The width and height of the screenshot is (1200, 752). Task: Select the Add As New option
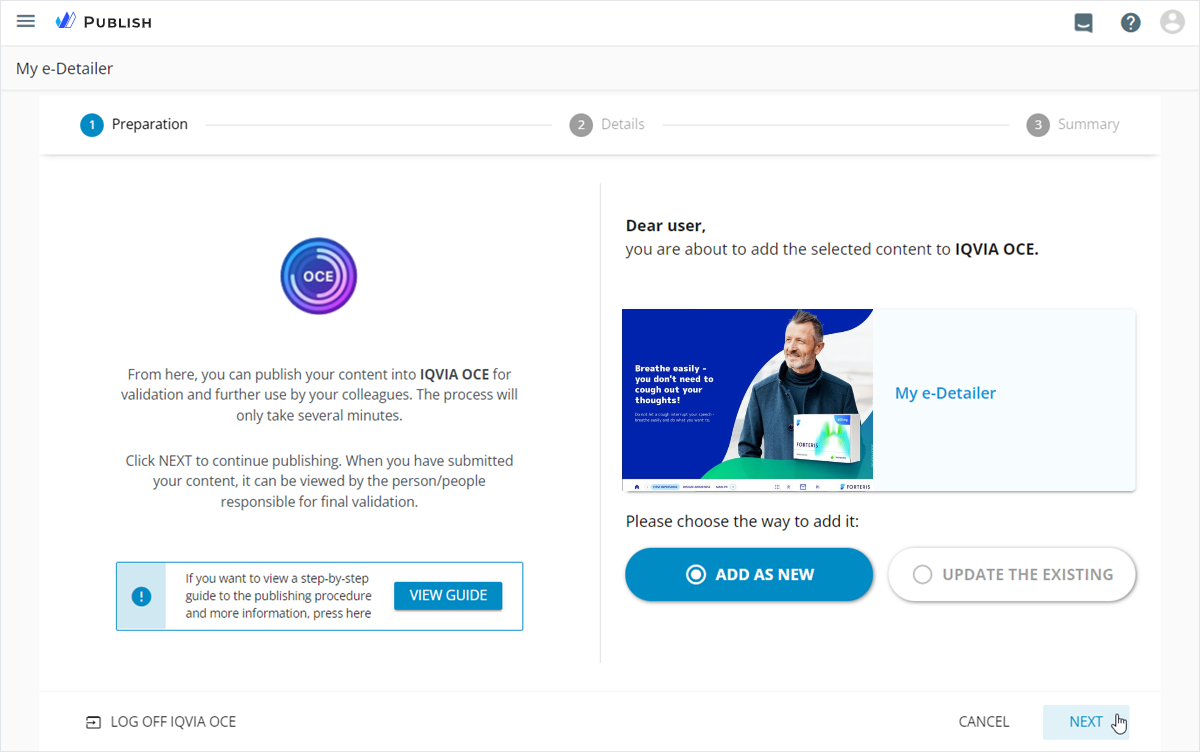click(749, 575)
